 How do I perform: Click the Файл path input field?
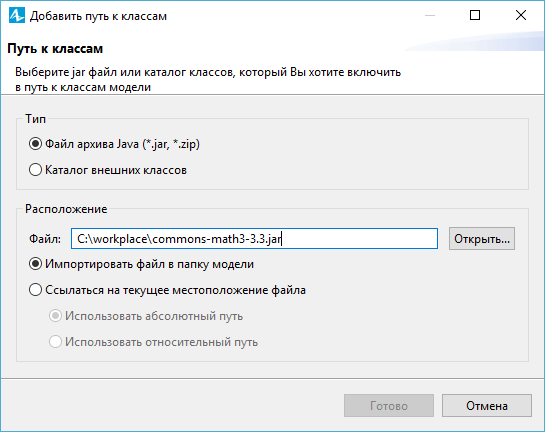point(254,239)
